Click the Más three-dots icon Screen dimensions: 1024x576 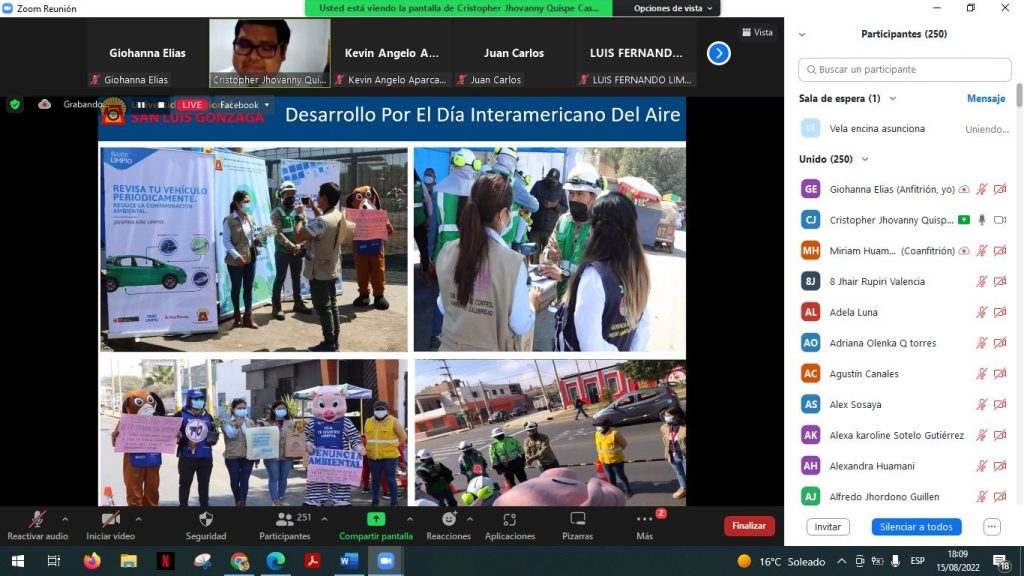click(644, 519)
